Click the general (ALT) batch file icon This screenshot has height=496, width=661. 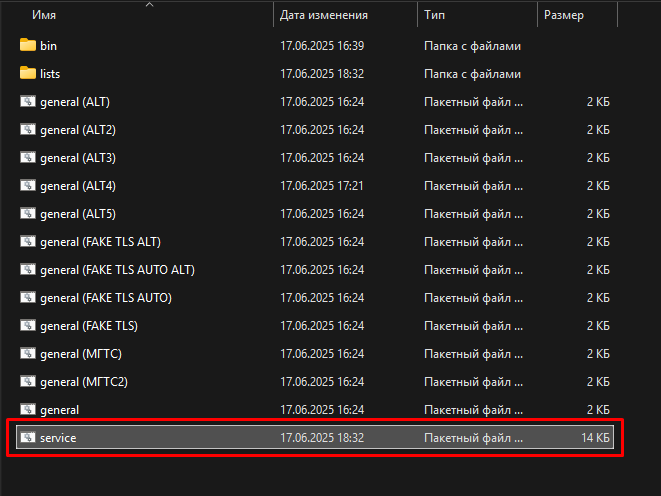tap(28, 101)
